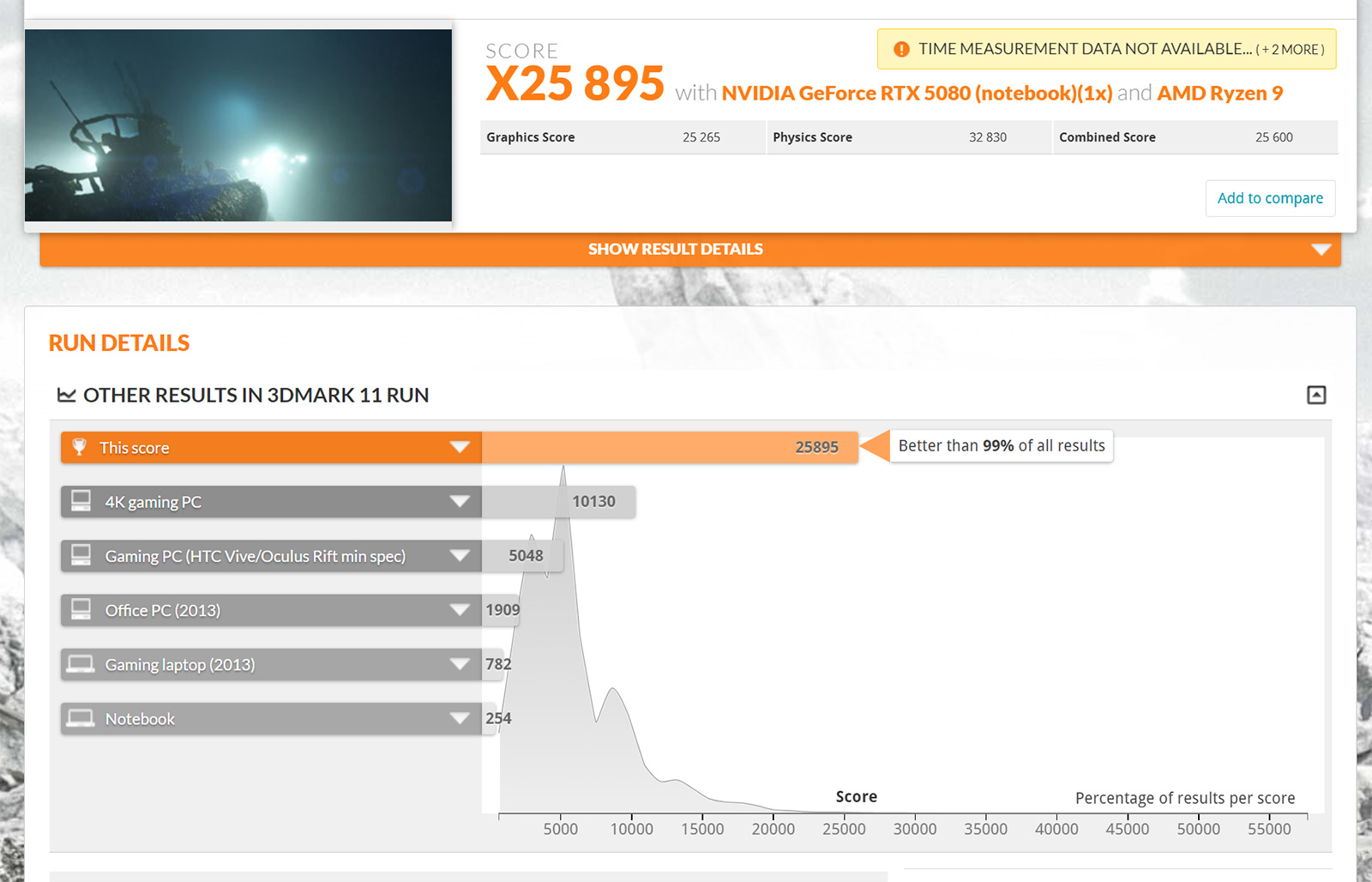Screen dimensions: 1372x882
Task: Click the orange warning exclamation icon
Action: [901, 49]
